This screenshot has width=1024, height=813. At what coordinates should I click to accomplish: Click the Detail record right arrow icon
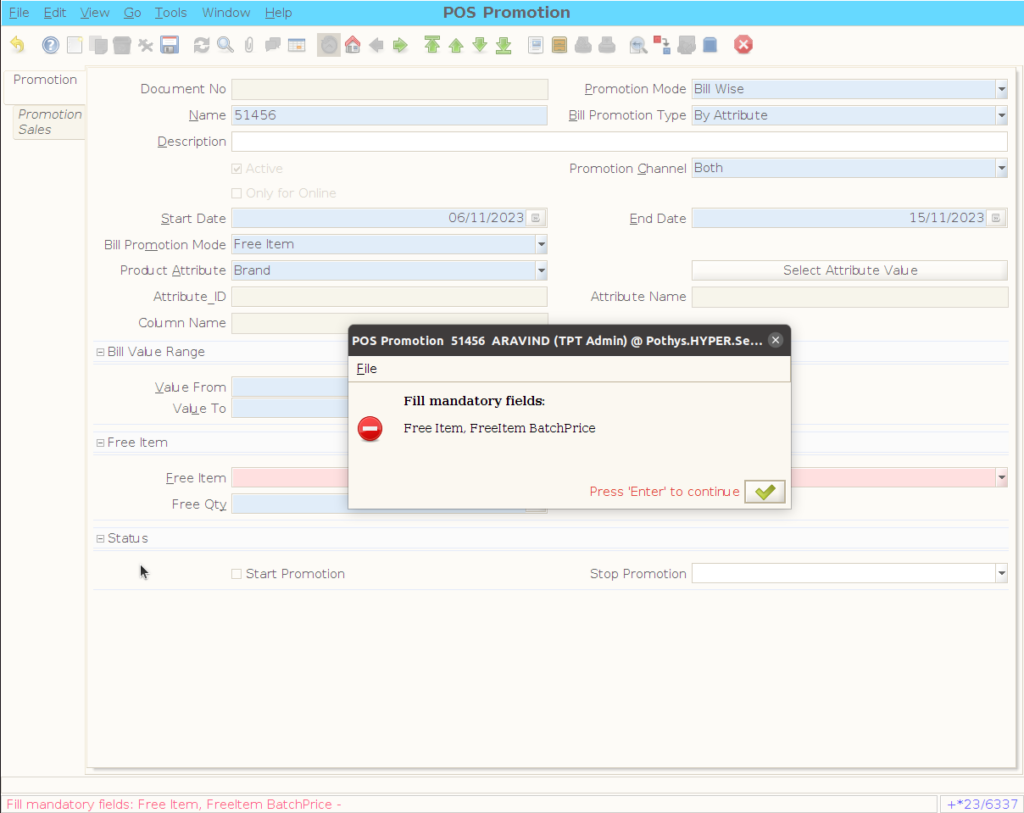tap(400, 45)
